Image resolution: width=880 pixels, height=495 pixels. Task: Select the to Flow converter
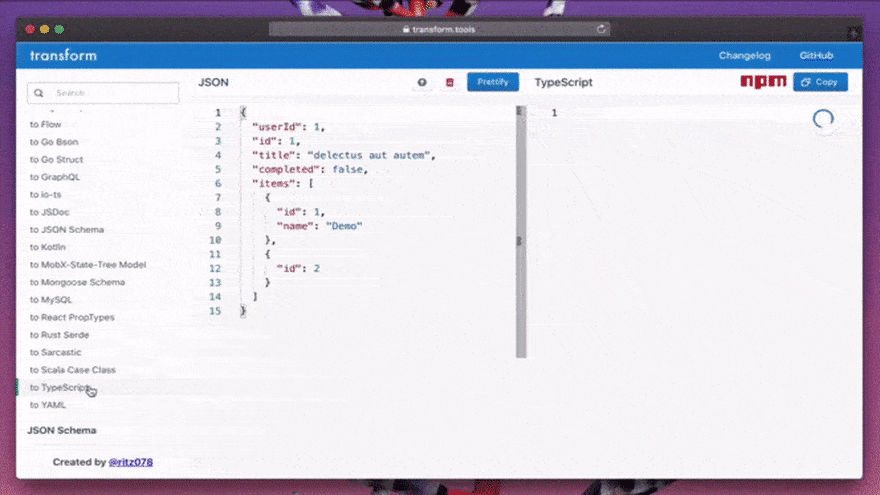pos(45,125)
